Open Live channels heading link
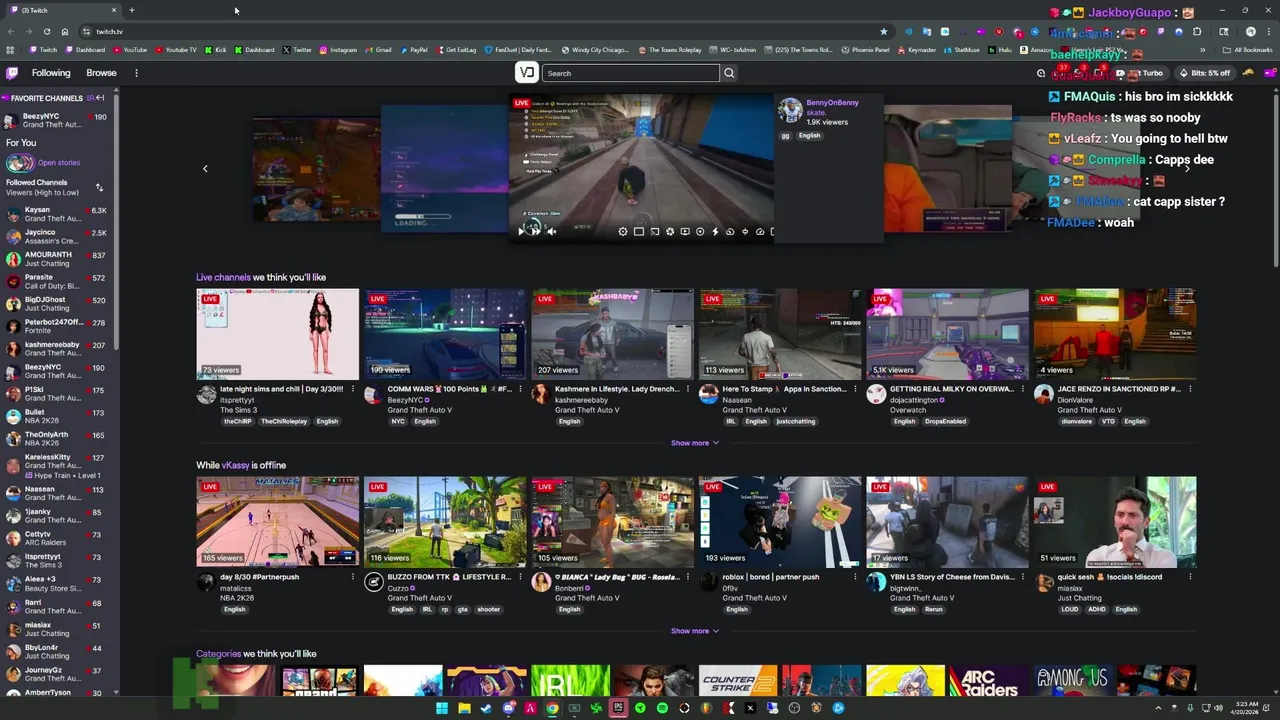 coord(223,277)
